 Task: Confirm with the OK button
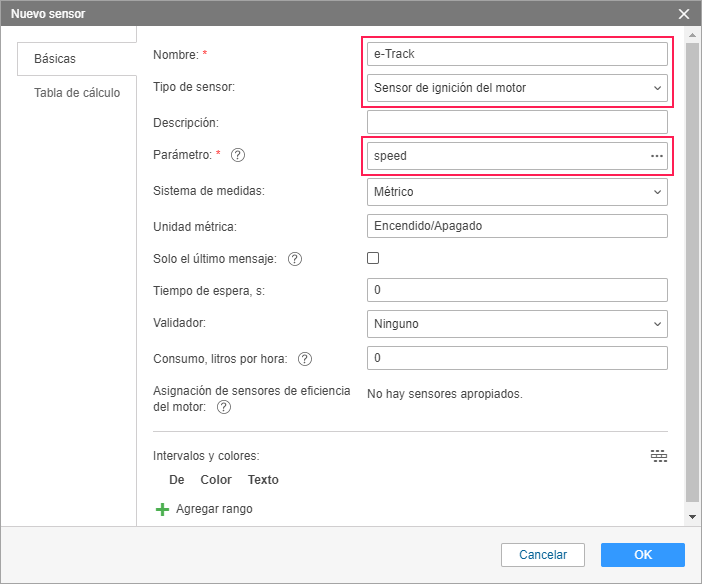coord(642,555)
